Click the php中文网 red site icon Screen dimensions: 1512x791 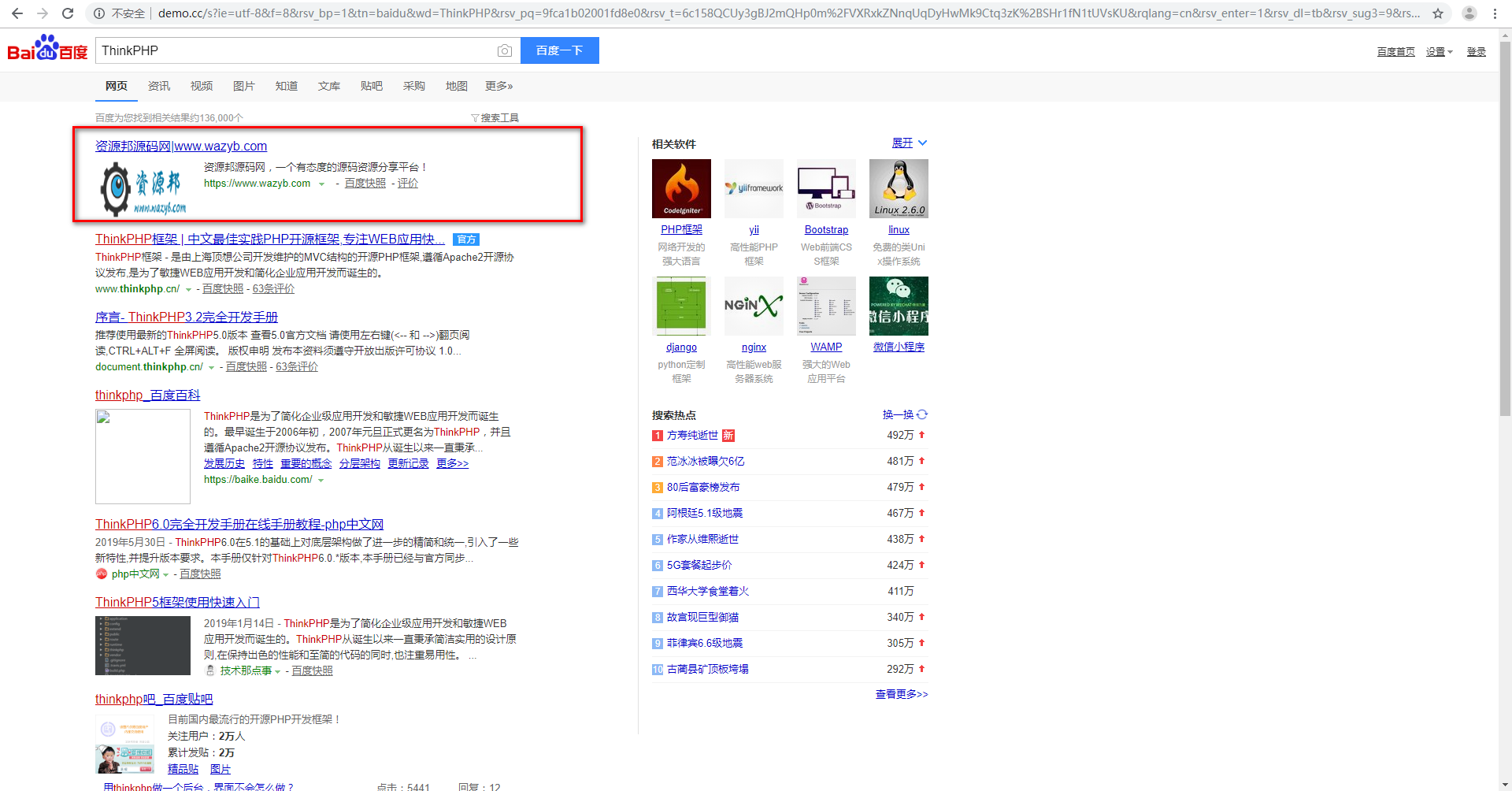pyautogui.click(x=101, y=574)
